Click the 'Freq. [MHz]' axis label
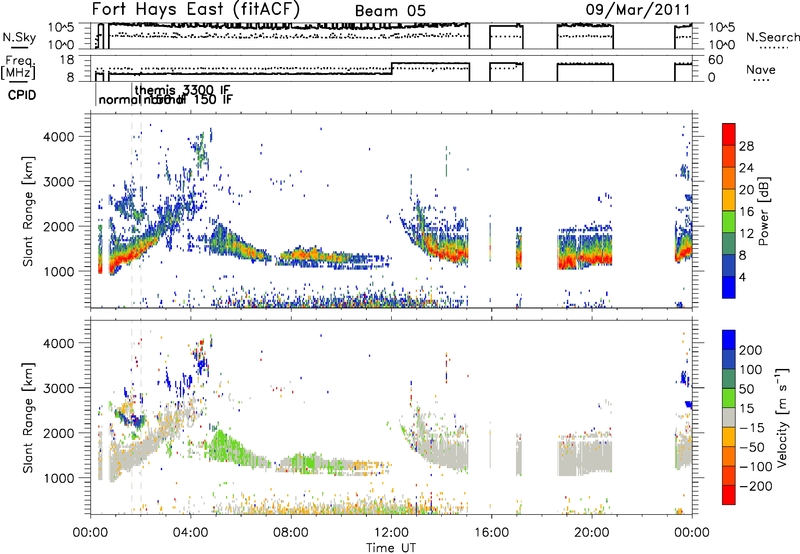 (18, 68)
